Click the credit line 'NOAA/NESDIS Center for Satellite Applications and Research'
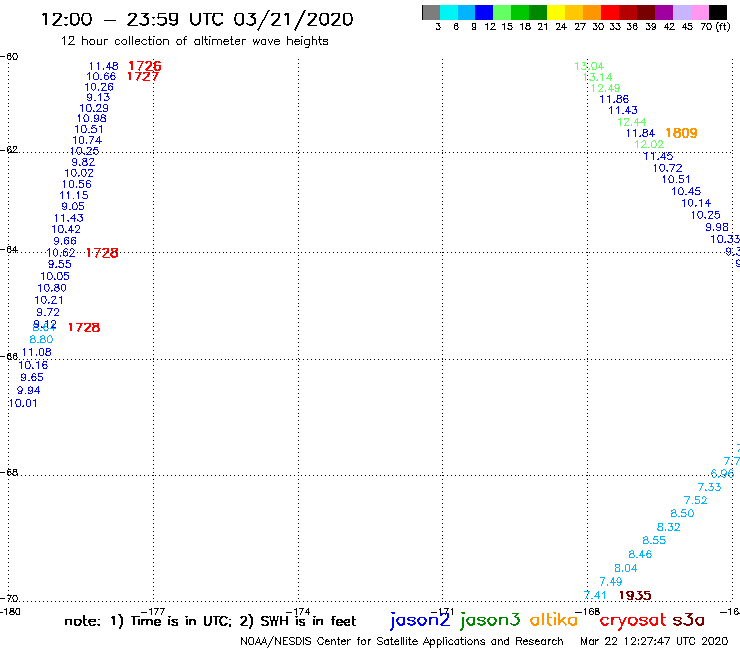The width and height of the screenshot is (740, 650). click(402, 642)
